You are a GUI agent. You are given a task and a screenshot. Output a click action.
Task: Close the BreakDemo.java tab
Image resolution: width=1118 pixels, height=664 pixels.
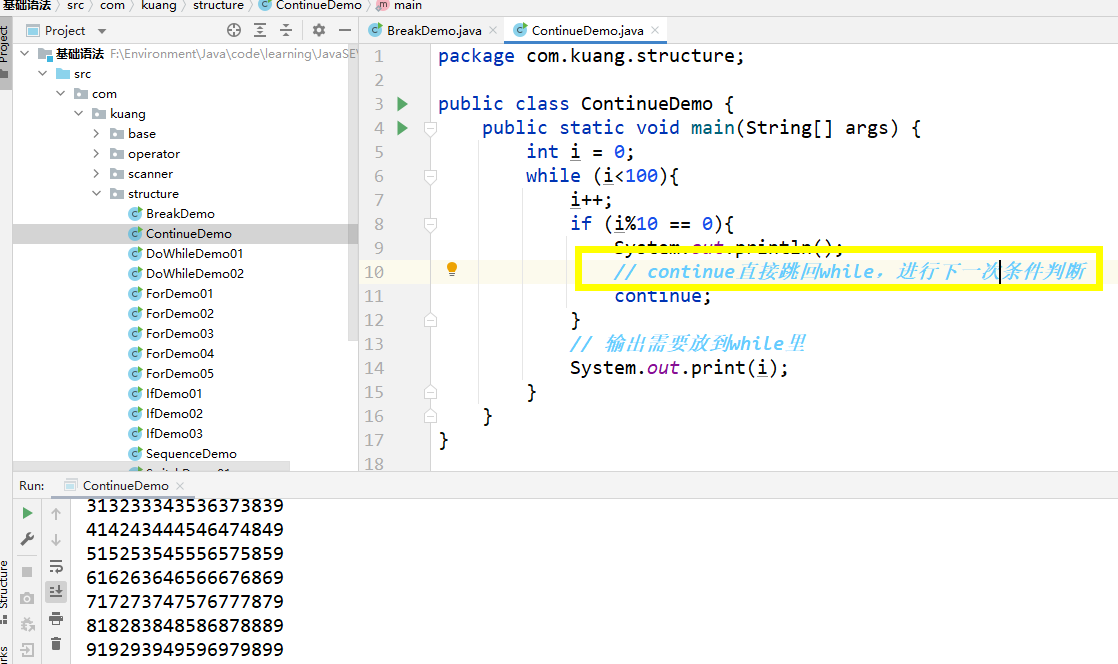(x=493, y=31)
